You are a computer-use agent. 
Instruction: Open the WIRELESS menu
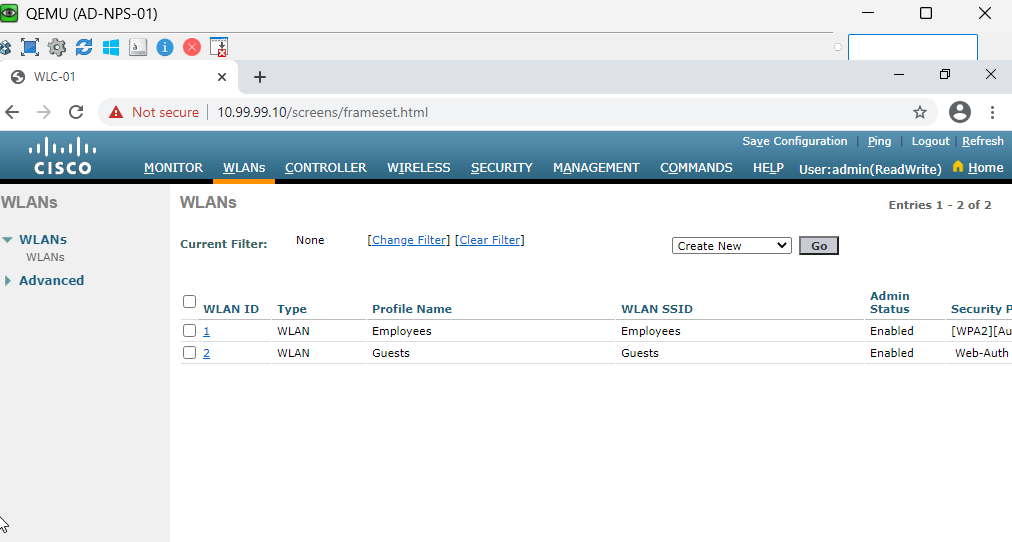[418, 168]
